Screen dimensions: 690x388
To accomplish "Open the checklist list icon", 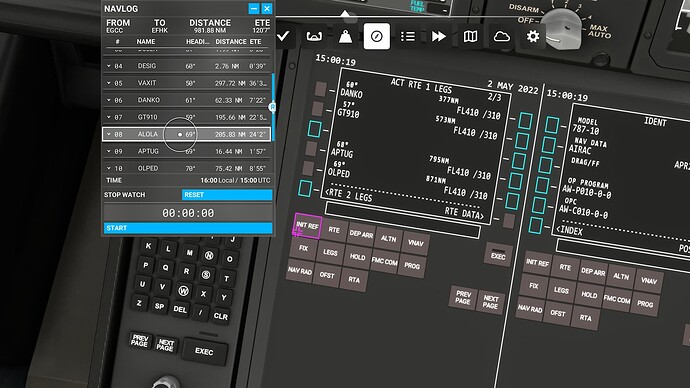I will (x=407, y=37).
